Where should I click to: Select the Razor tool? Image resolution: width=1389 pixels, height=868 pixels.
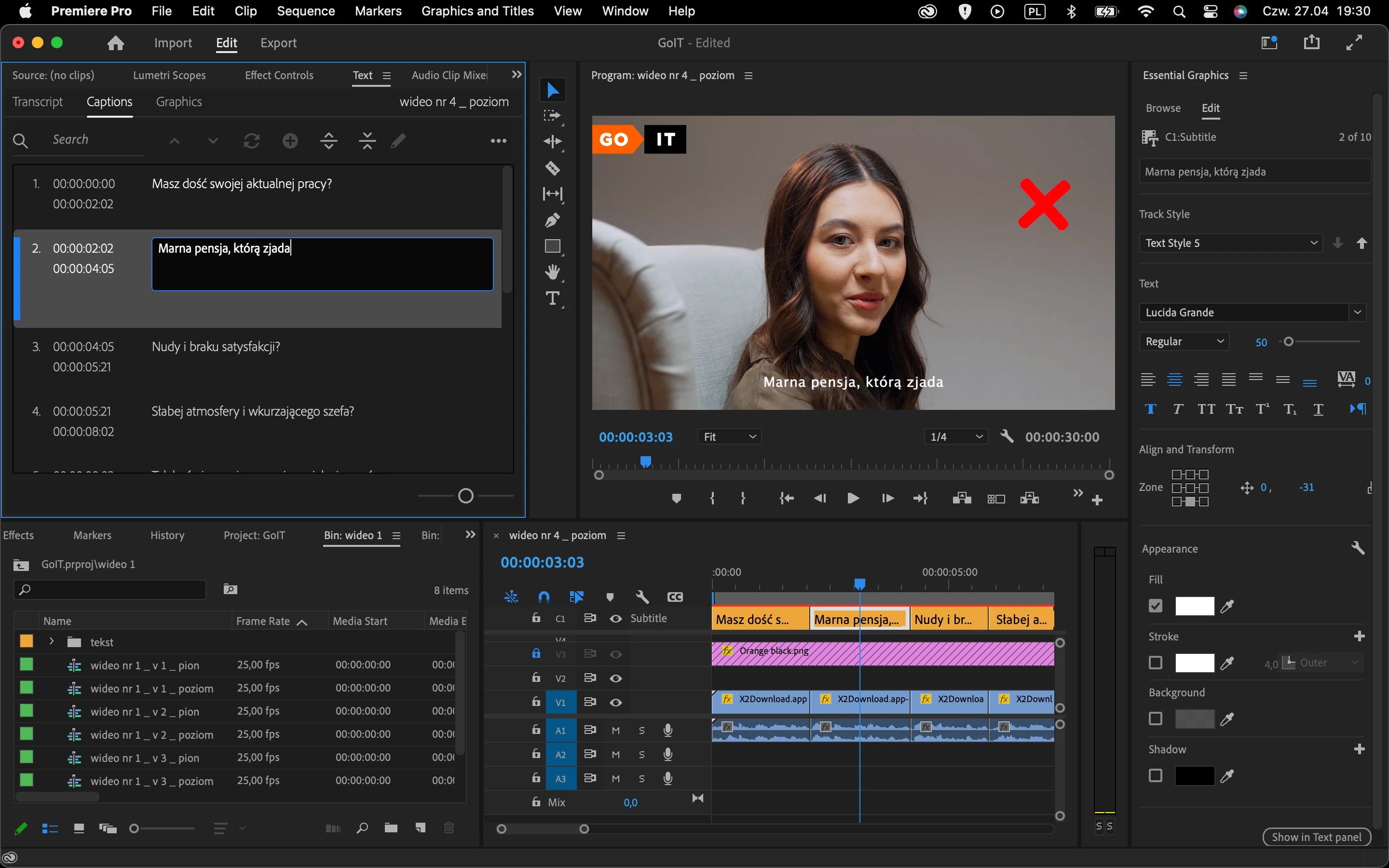coord(552,168)
